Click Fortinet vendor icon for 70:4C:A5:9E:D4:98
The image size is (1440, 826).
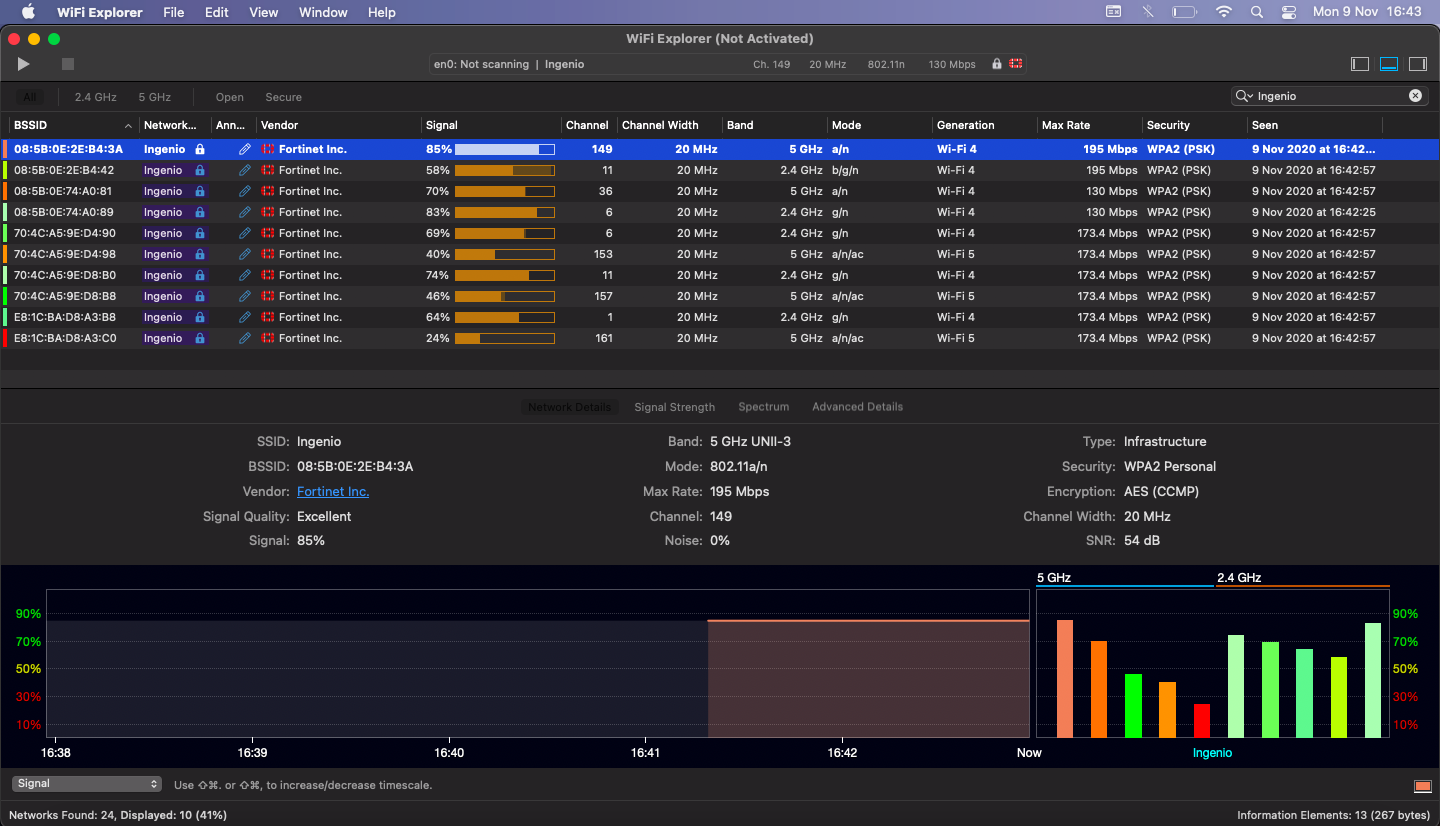268,254
